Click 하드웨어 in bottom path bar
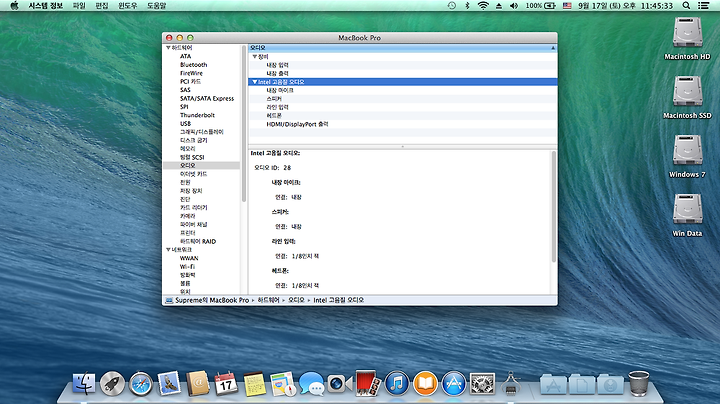Image resolution: width=720 pixels, height=404 pixels. (268, 300)
